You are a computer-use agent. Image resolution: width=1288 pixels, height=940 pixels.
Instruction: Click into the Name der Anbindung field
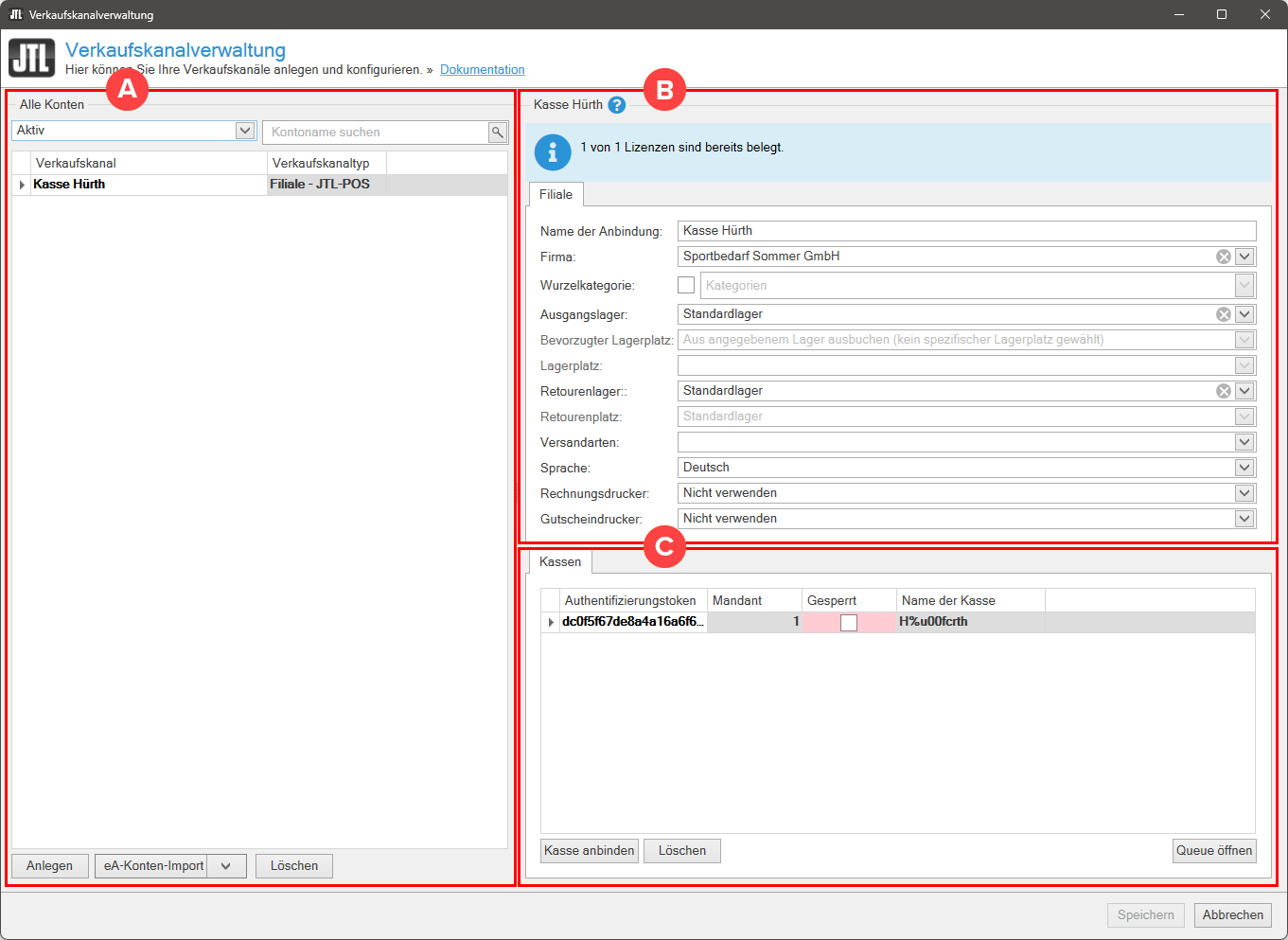pyautogui.click(x=965, y=231)
